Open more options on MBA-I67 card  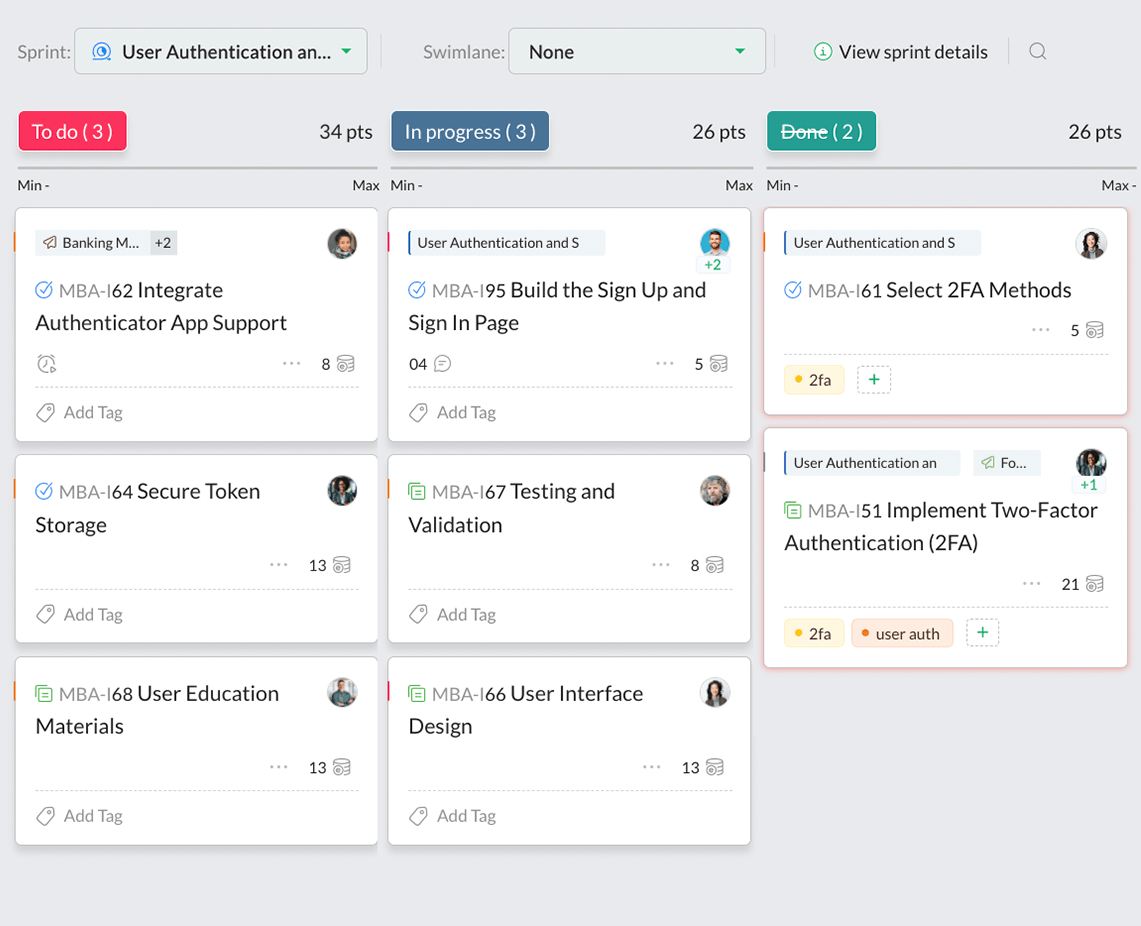661,565
